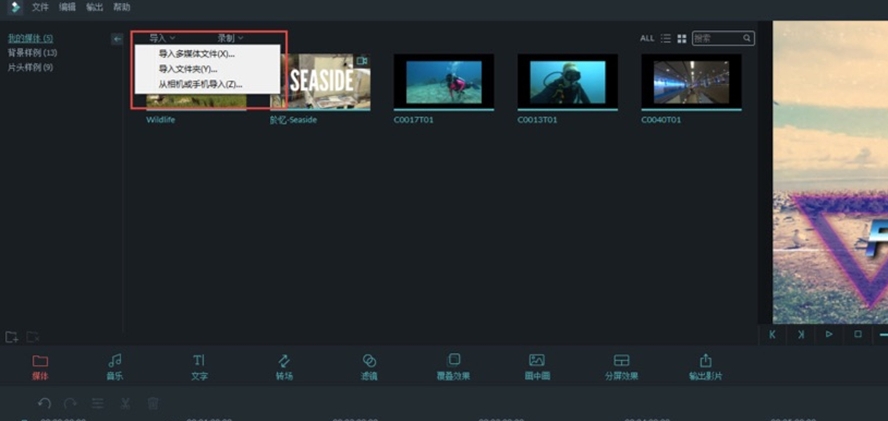Select the C0017T01 diving clip thumbnail
Screen dimensions: 888x421
443,81
